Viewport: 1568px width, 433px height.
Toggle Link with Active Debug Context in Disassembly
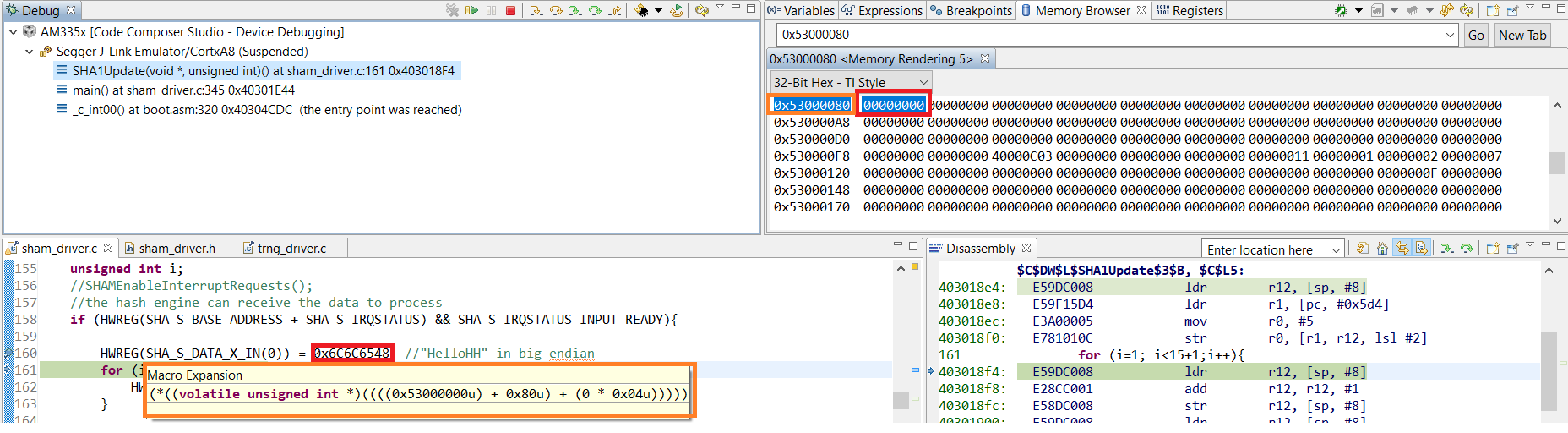pos(1402,248)
